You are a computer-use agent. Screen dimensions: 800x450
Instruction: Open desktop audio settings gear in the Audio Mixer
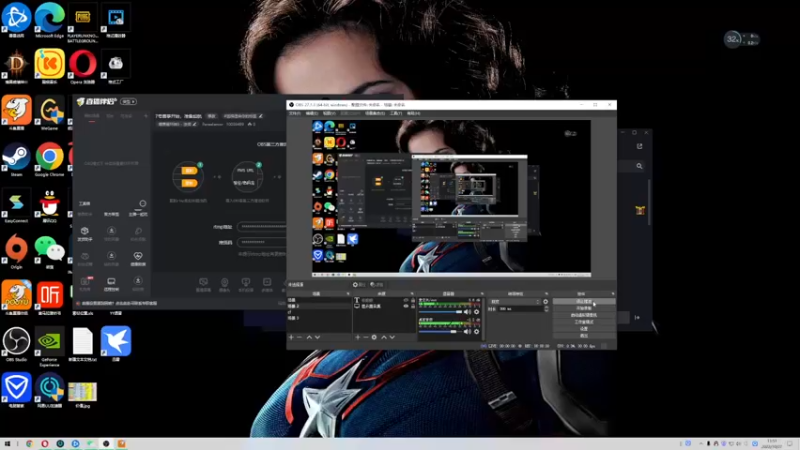(477, 312)
